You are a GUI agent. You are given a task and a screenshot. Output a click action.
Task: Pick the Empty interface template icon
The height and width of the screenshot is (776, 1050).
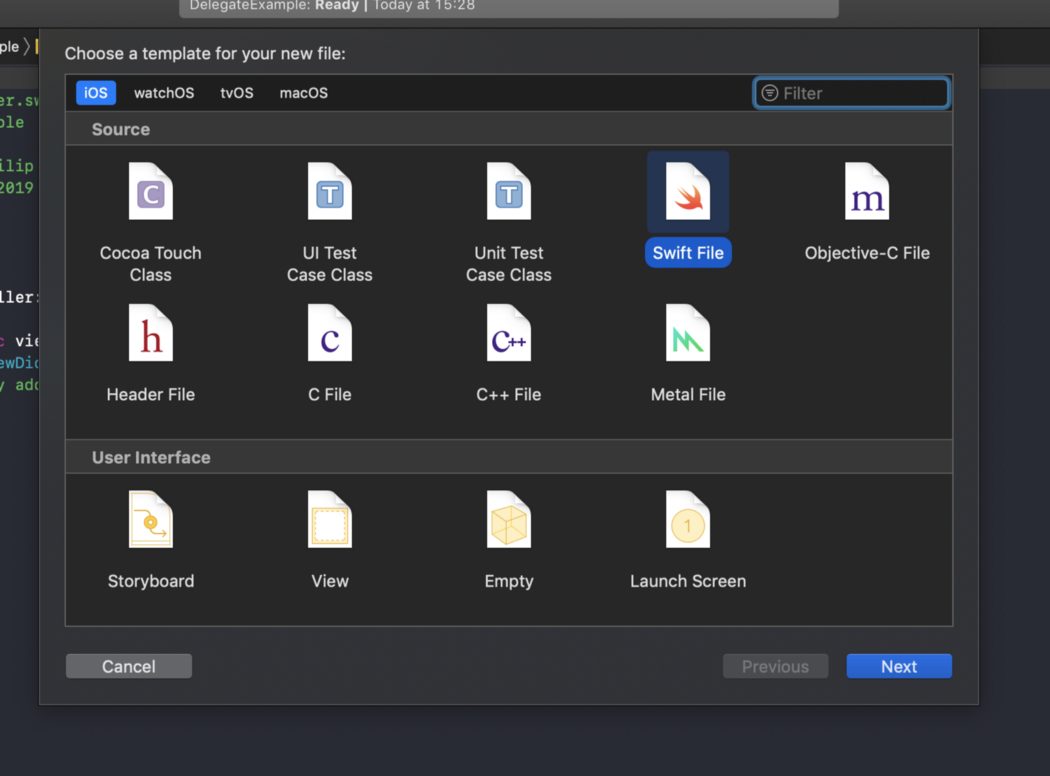click(x=509, y=520)
